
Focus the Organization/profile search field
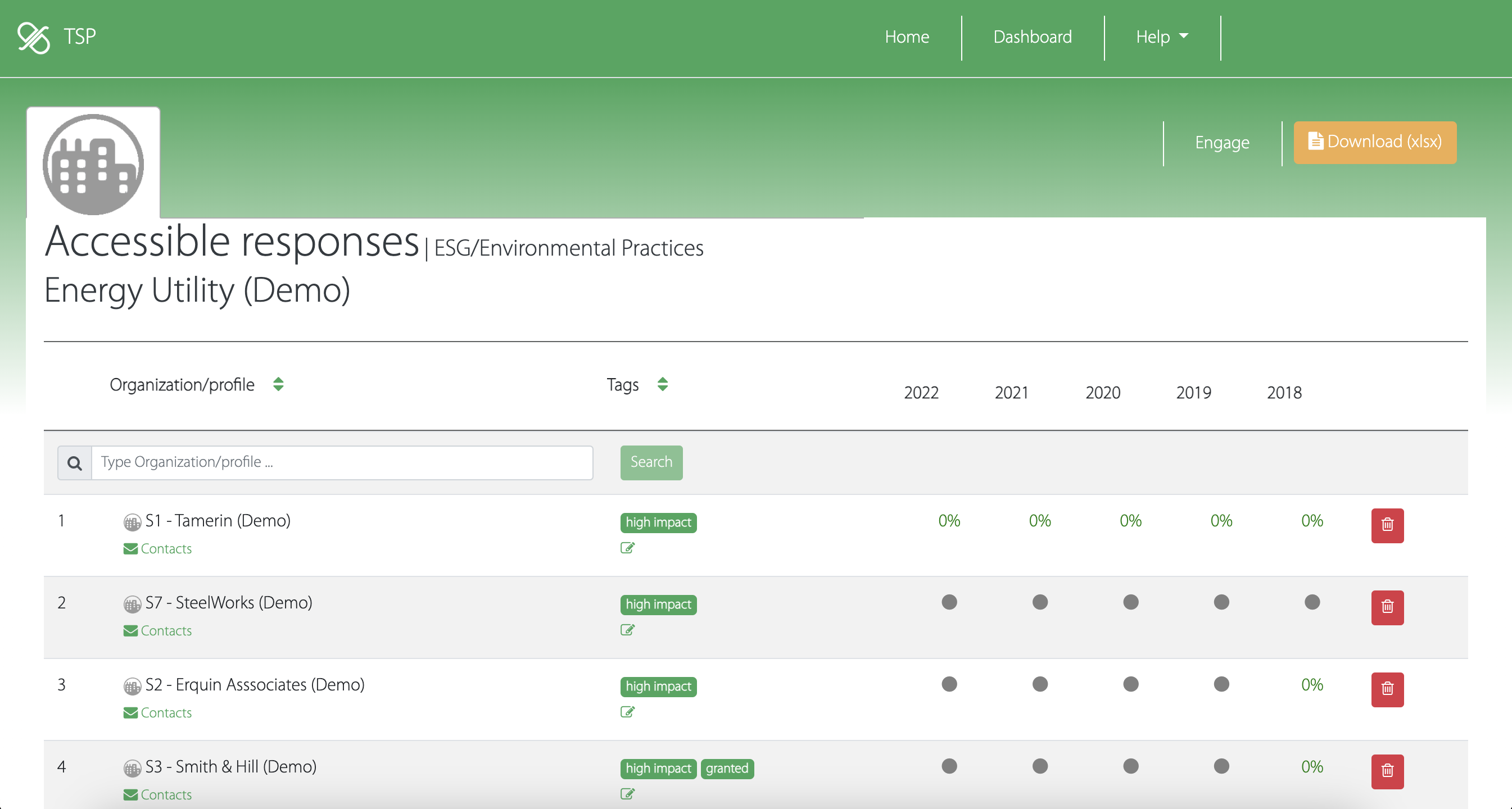tap(342, 462)
